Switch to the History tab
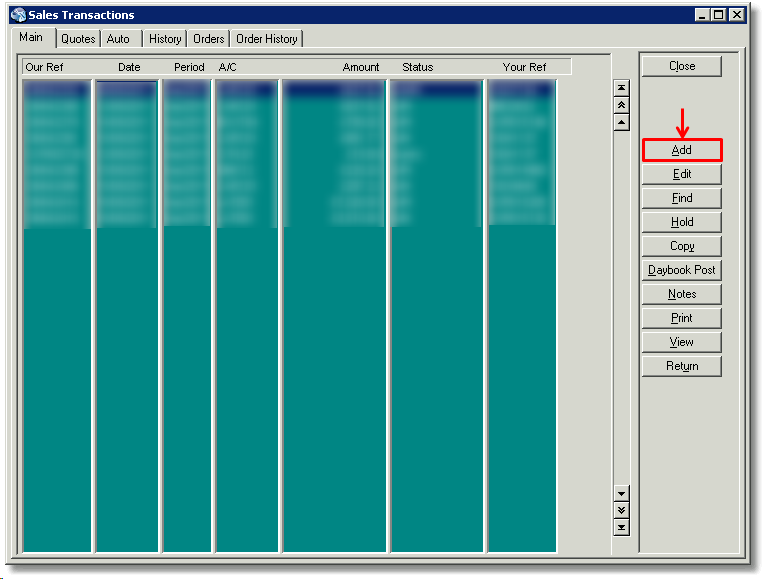This screenshot has height=579, width=762. pyautogui.click(x=165, y=39)
